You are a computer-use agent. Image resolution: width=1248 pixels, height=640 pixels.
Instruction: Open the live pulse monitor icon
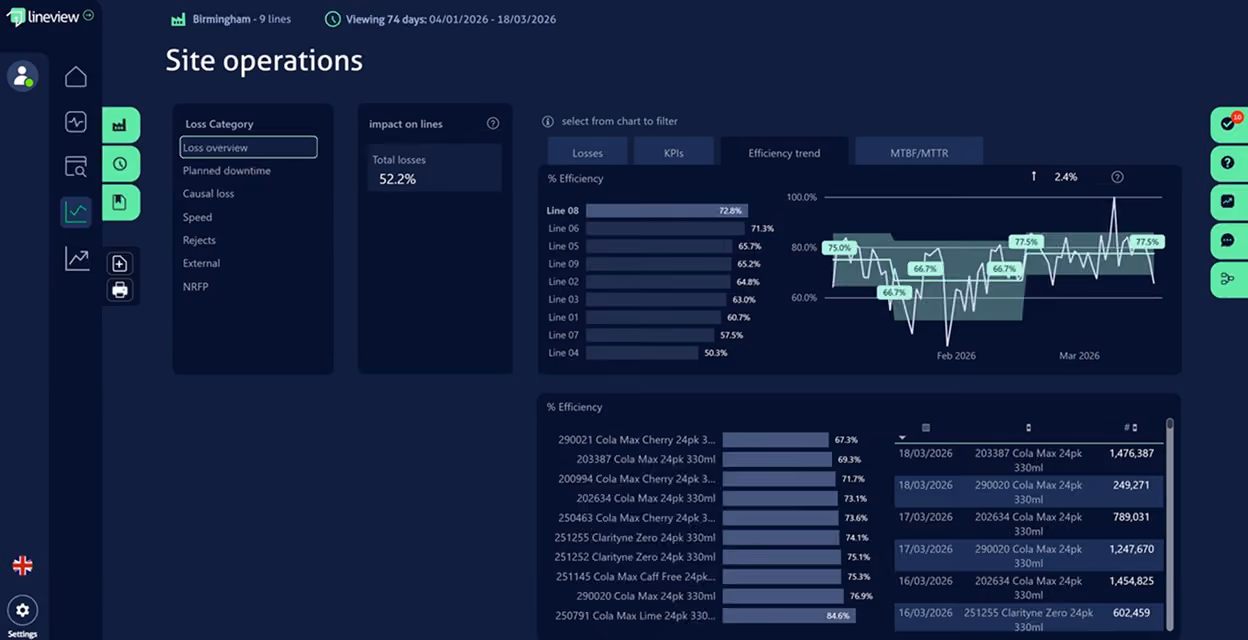76,122
